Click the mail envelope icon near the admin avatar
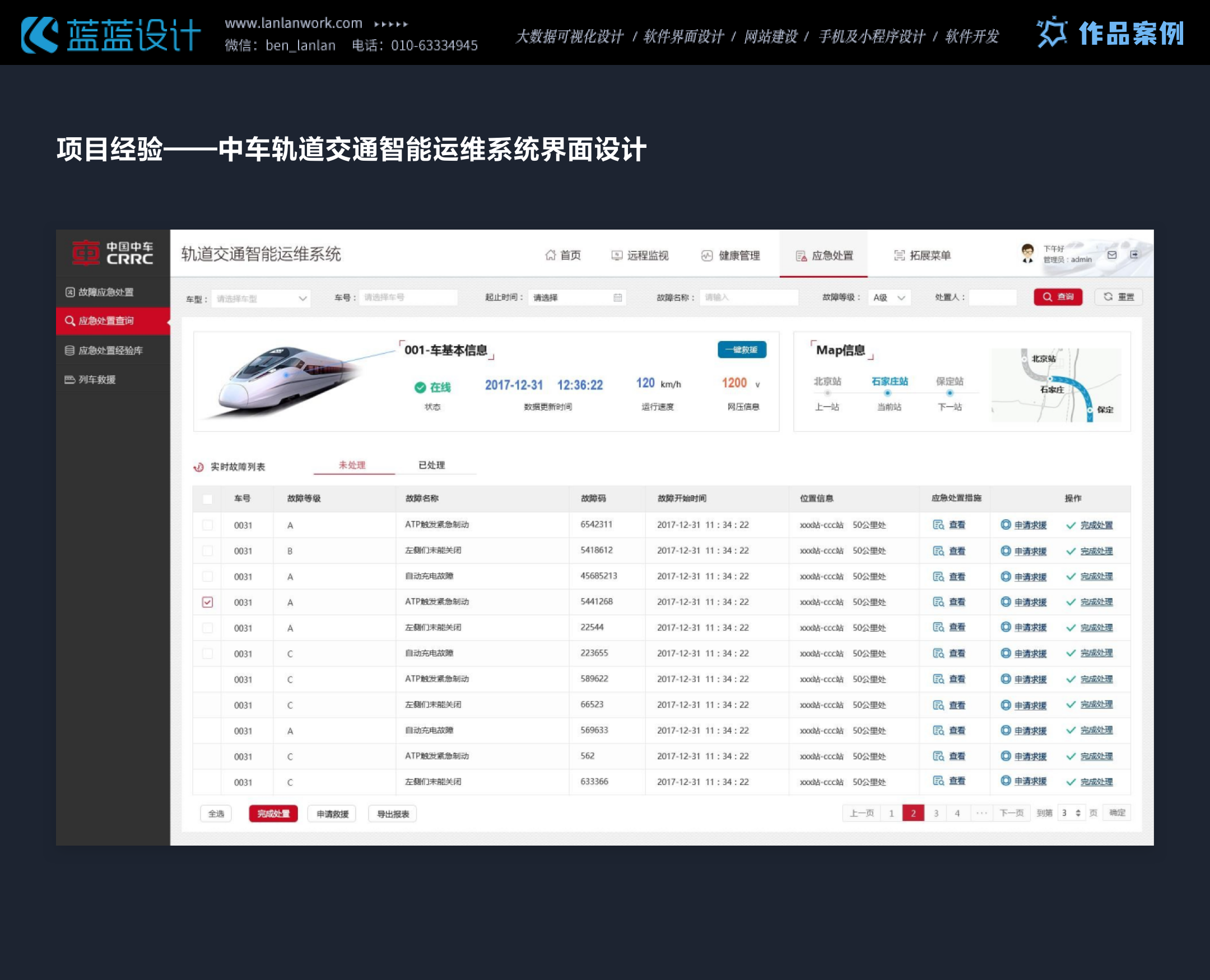 [x=1113, y=254]
